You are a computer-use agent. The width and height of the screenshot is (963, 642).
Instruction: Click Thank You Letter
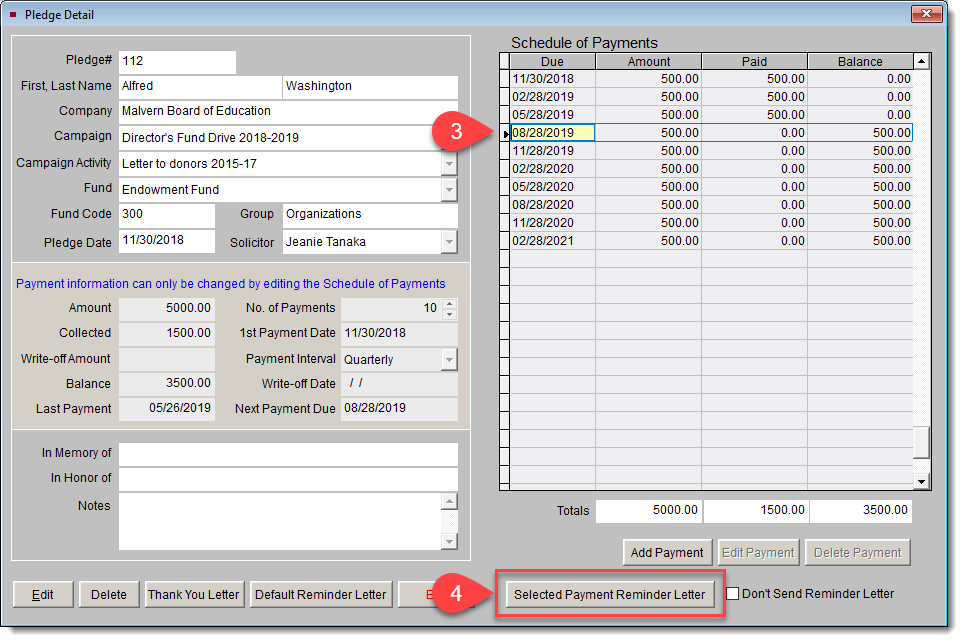pyautogui.click(x=194, y=594)
